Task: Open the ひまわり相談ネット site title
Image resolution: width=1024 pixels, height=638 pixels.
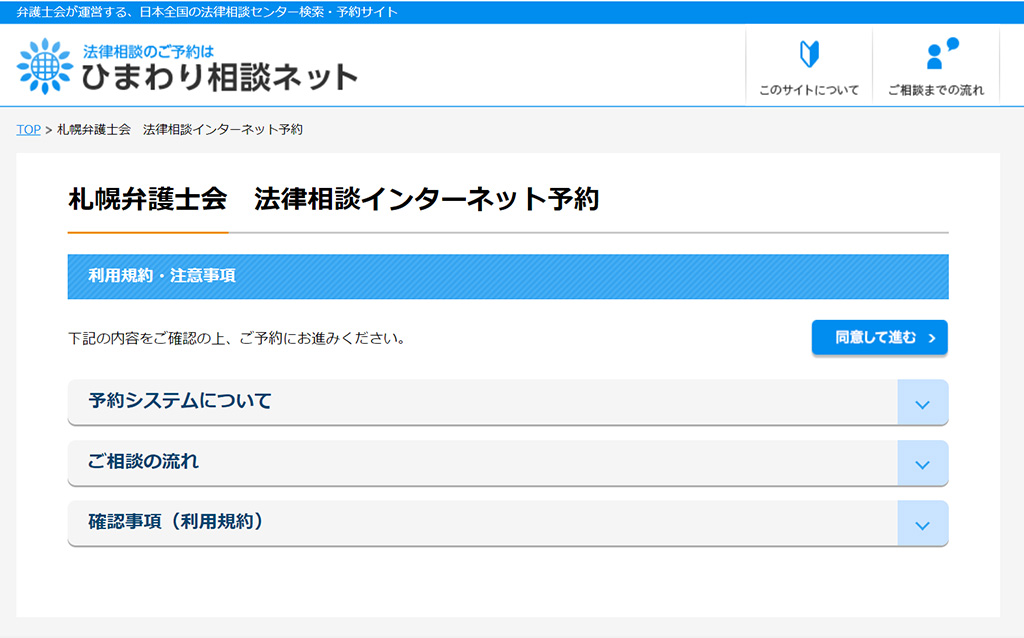Action: pyautogui.click(x=220, y=77)
